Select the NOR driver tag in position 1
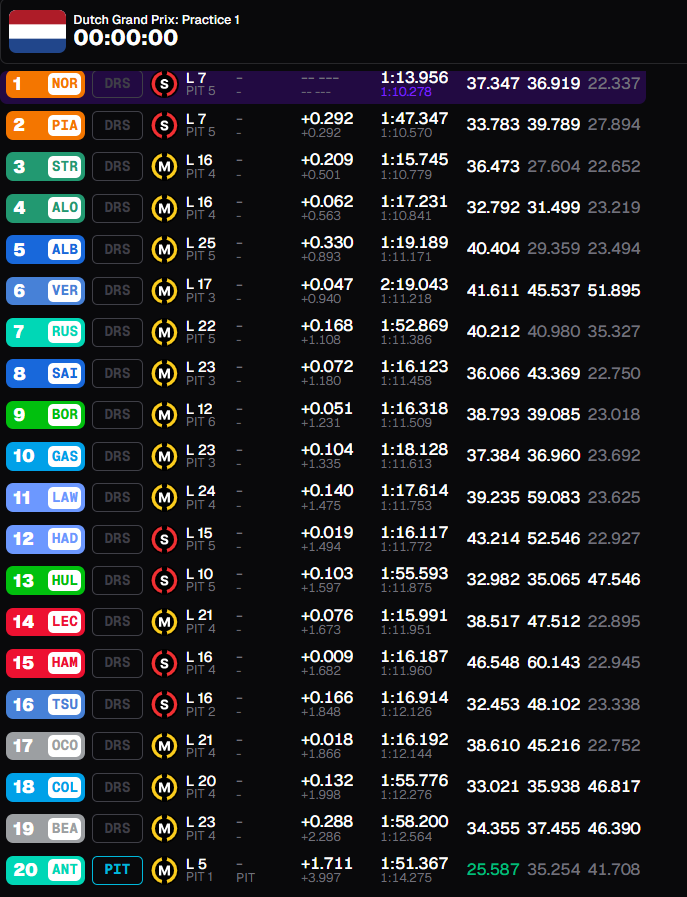This screenshot has width=687, height=897. tap(45, 84)
